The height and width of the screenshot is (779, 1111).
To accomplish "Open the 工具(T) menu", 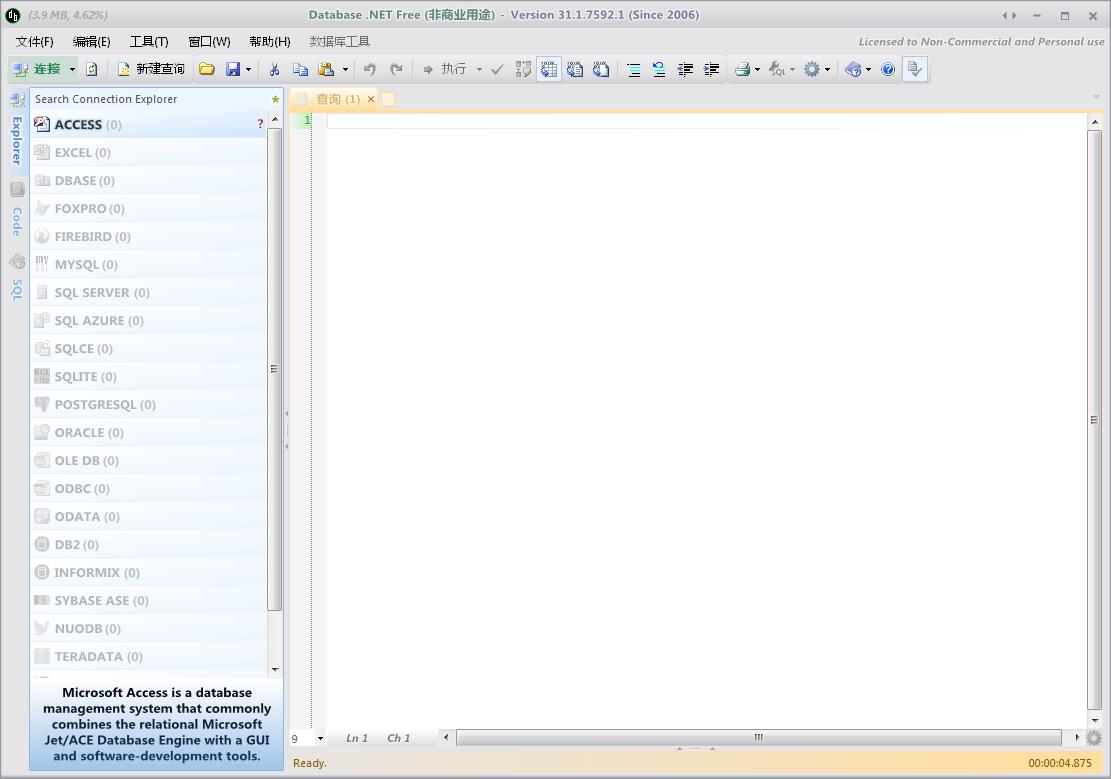I will (149, 42).
